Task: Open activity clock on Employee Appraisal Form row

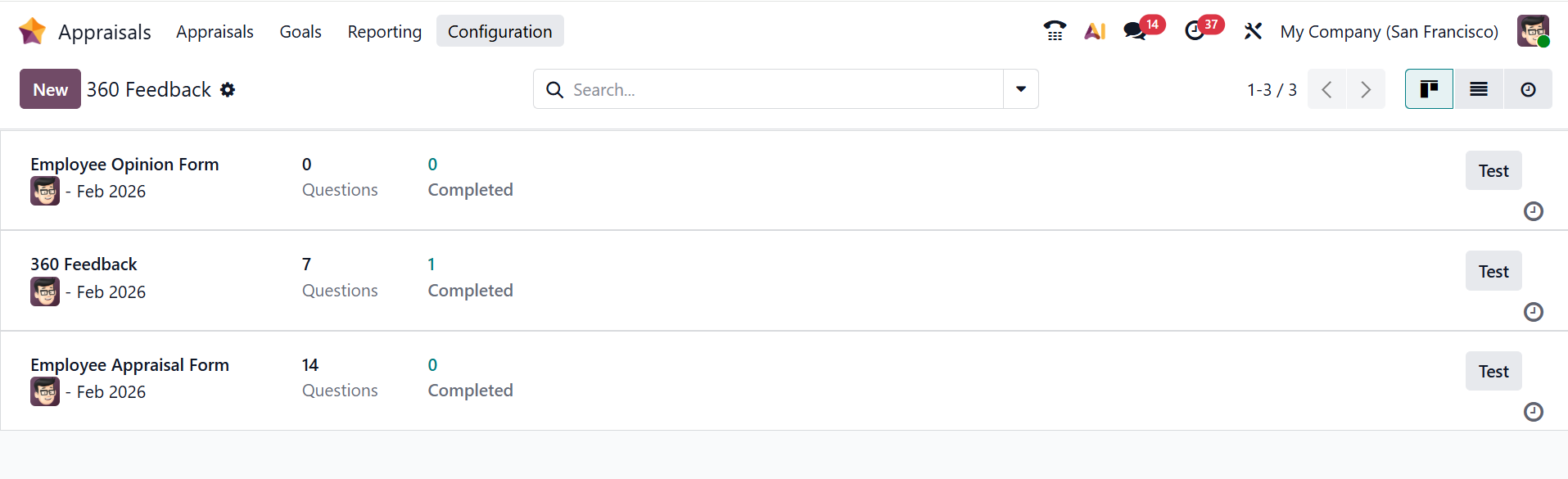Action: 1533,412
